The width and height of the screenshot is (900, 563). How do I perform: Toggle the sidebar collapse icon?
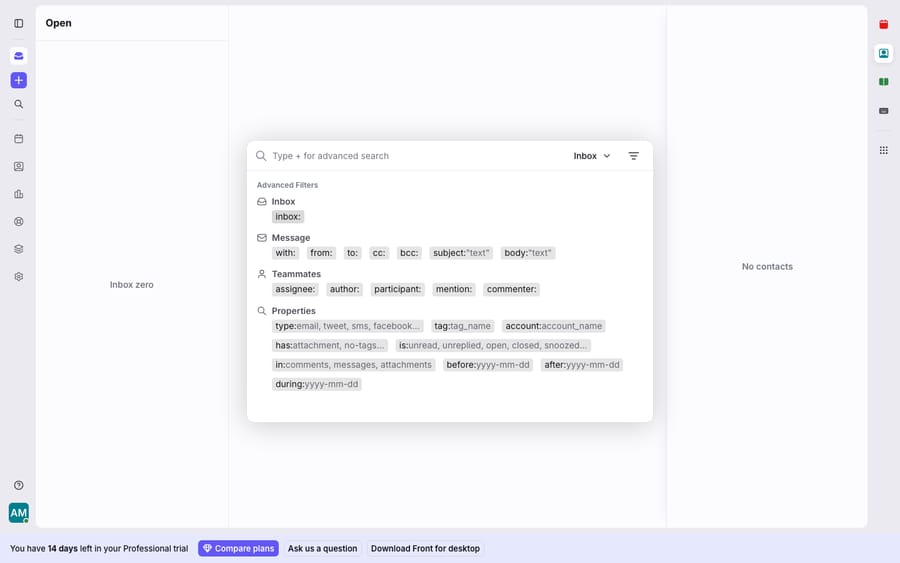(x=18, y=24)
